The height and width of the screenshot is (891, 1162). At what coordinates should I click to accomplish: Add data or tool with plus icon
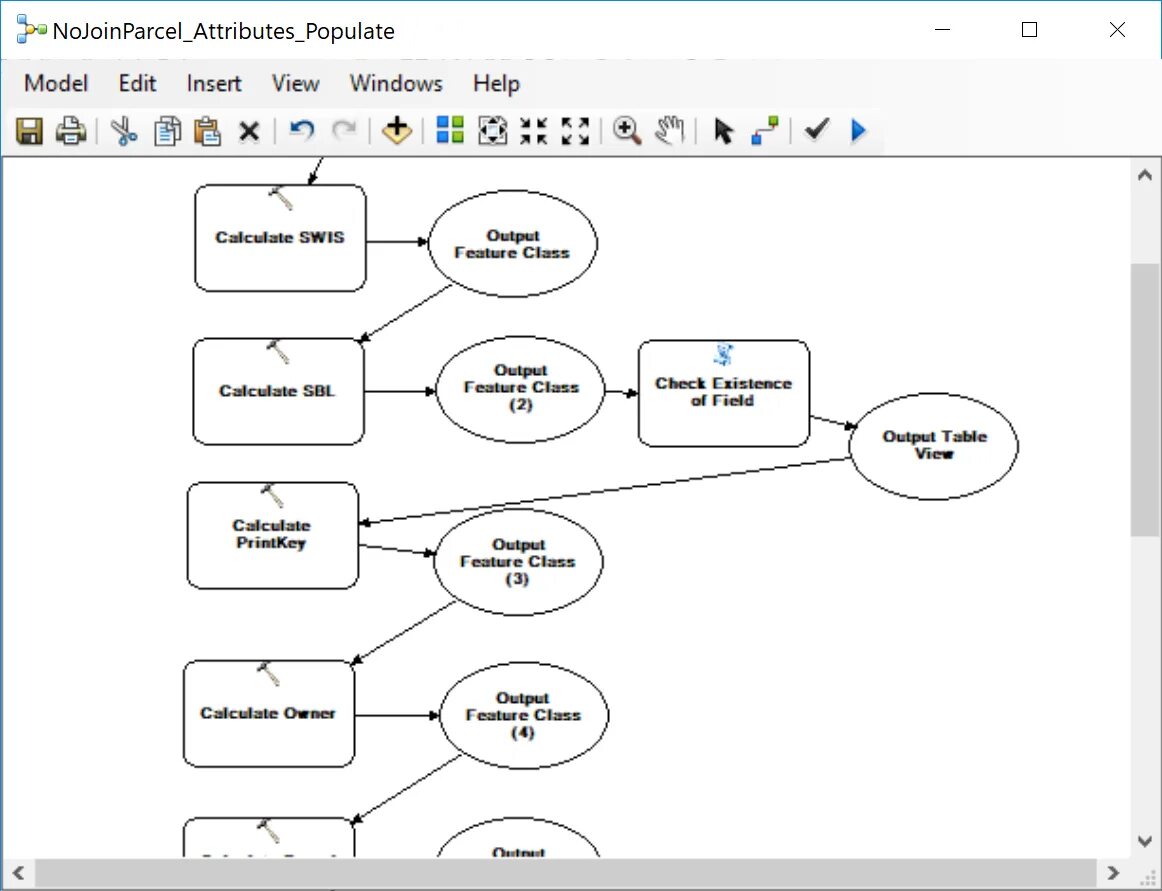(x=397, y=130)
